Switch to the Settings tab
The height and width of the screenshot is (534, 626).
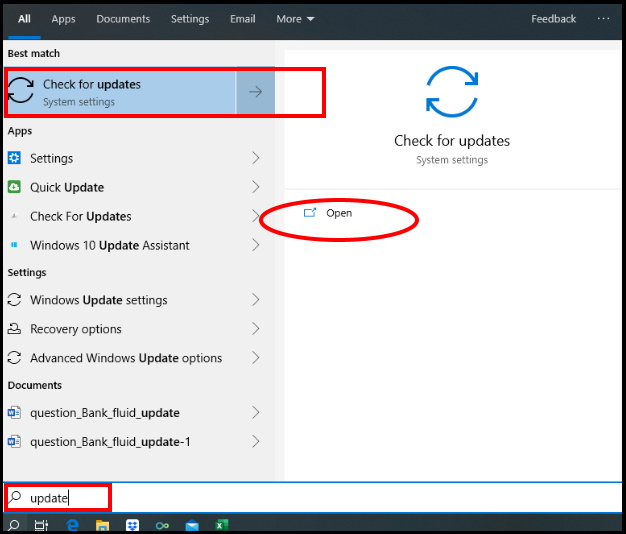(x=190, y=19)
